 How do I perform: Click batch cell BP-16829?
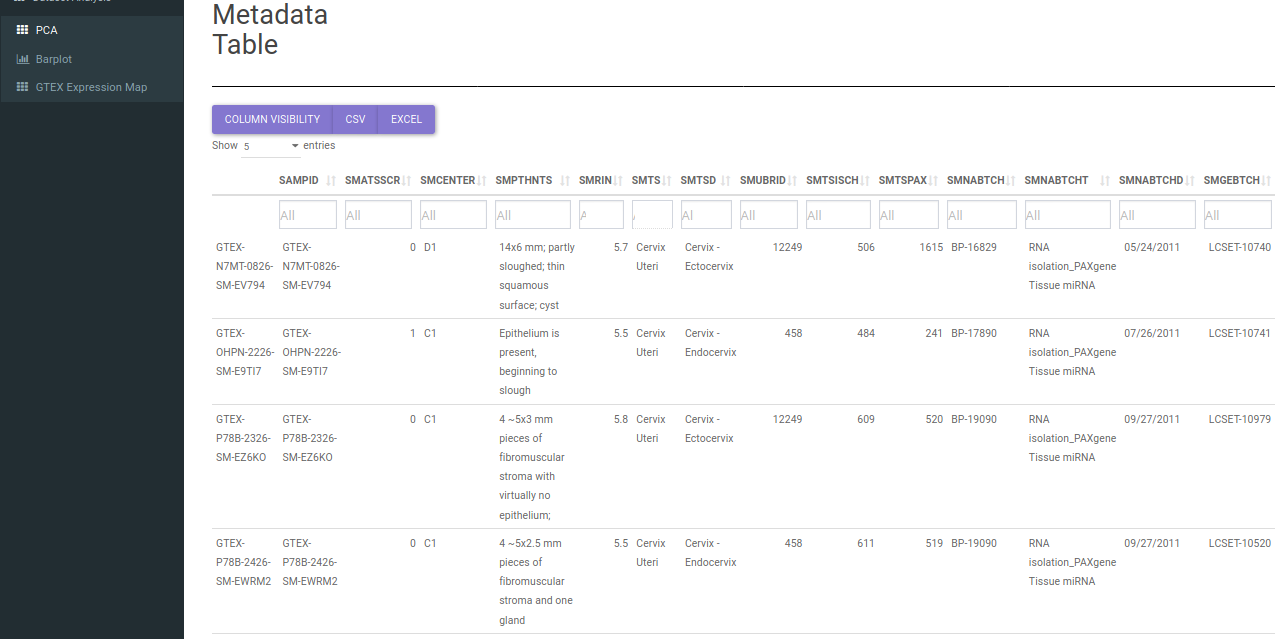tap(974, 247)
